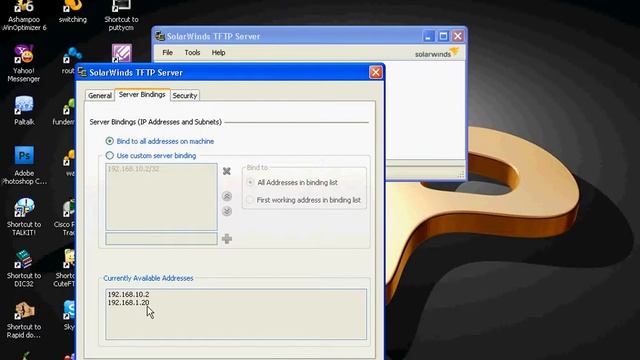Close the TFTP Server settings dialog
Screen dimensions: 640x360
click(x=376, y=72)
